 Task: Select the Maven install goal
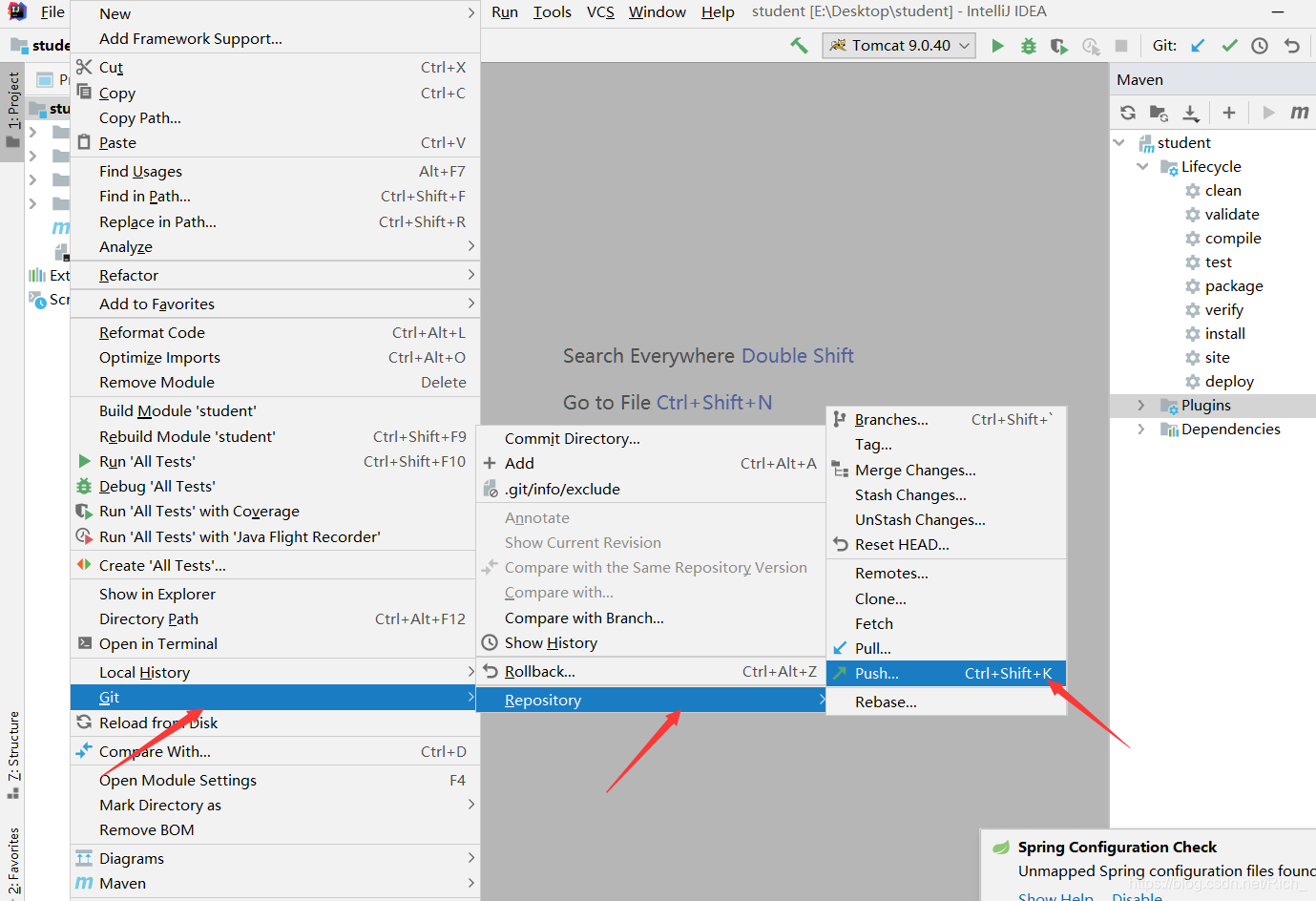click(1224, 334)
